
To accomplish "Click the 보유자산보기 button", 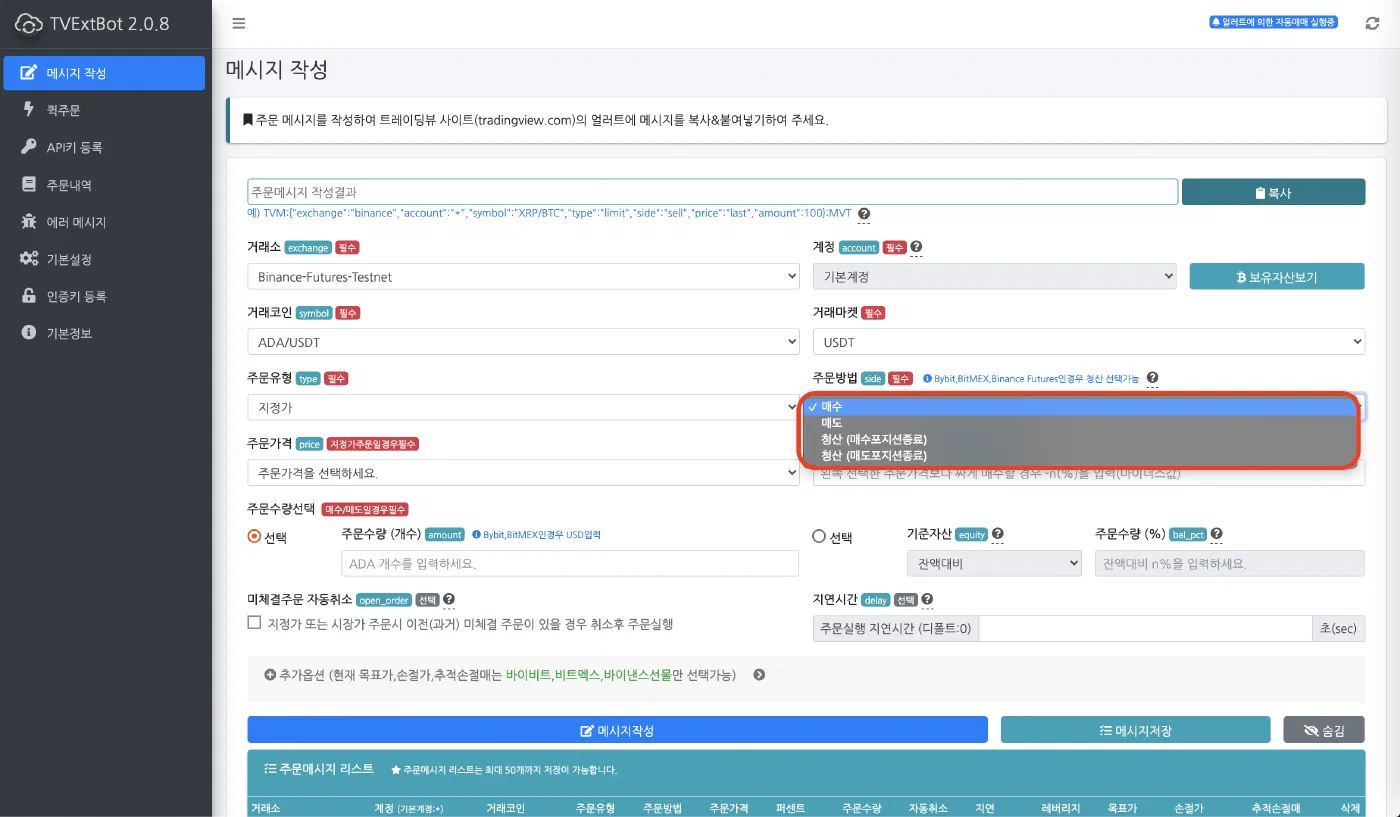I will click(x=1277, y=276).
